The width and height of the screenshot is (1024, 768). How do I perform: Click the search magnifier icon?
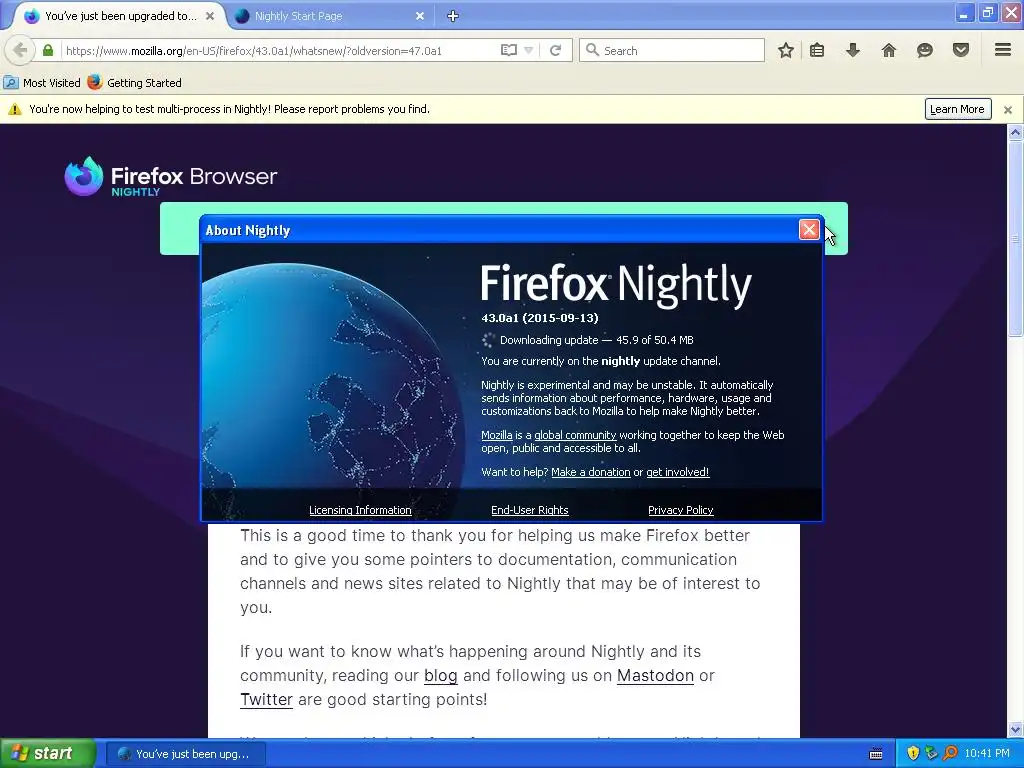point(592,50)
